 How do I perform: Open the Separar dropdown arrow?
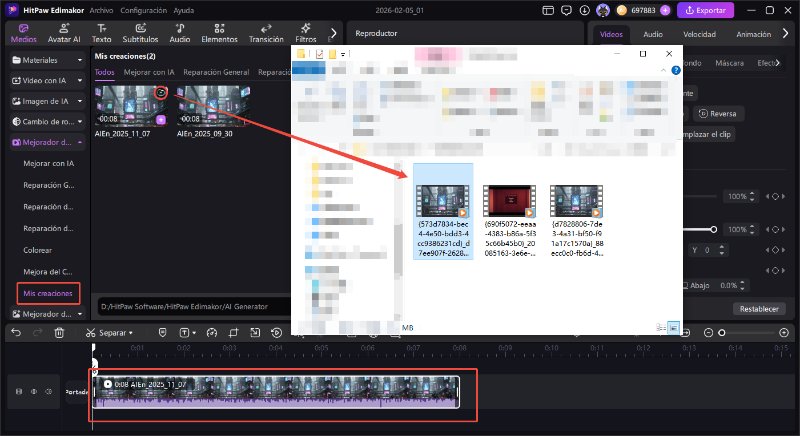[x=131, y=333]
